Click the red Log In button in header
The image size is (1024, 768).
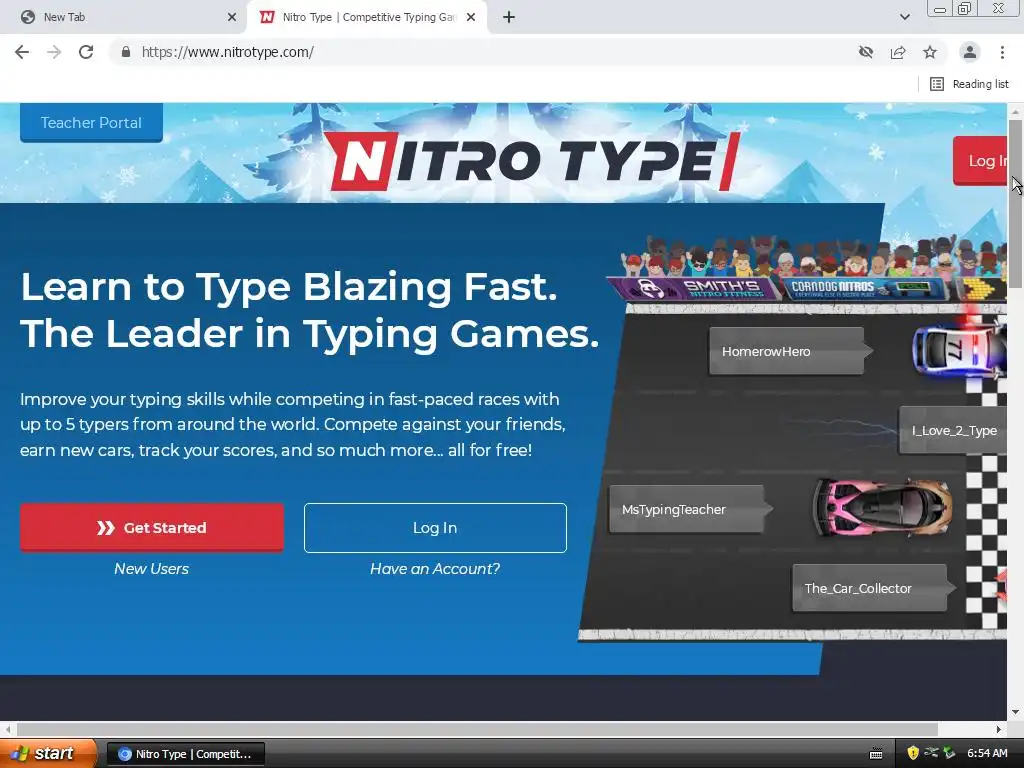(980, 161)
